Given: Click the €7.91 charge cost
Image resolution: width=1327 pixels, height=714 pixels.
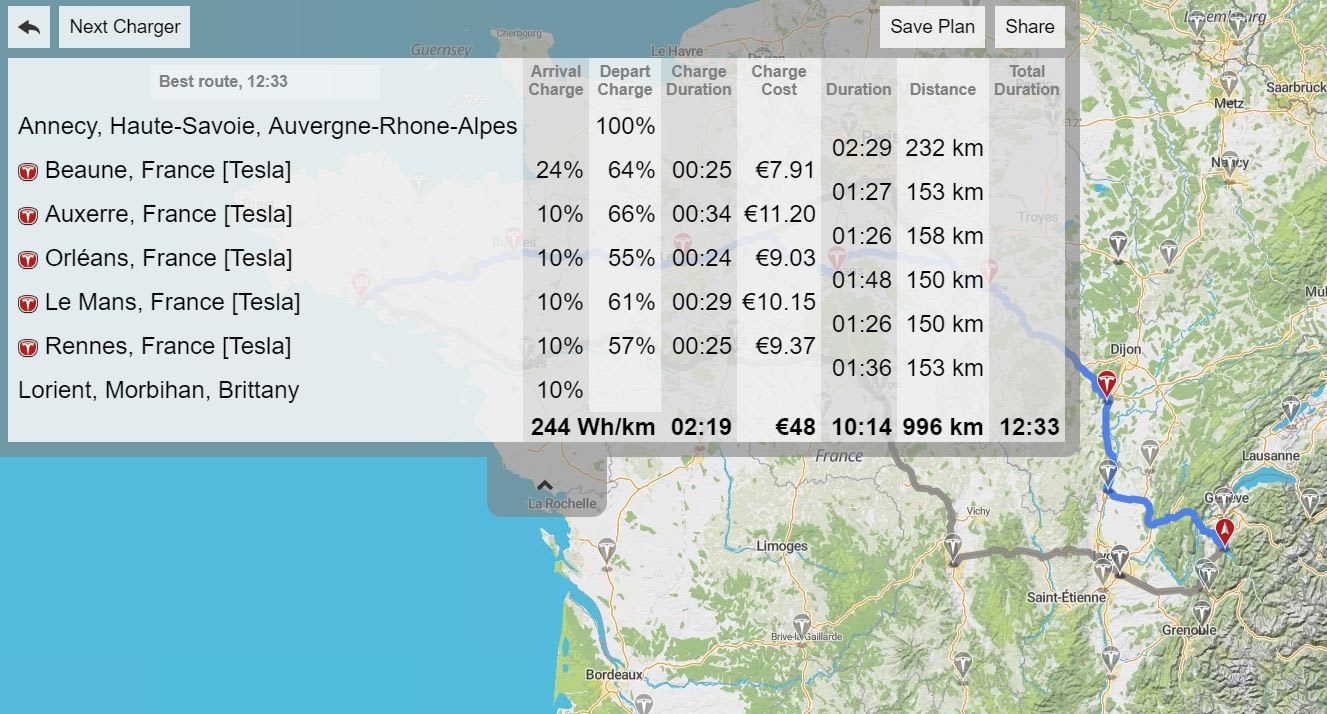Looking at the screenshot, I should point(786,170).
